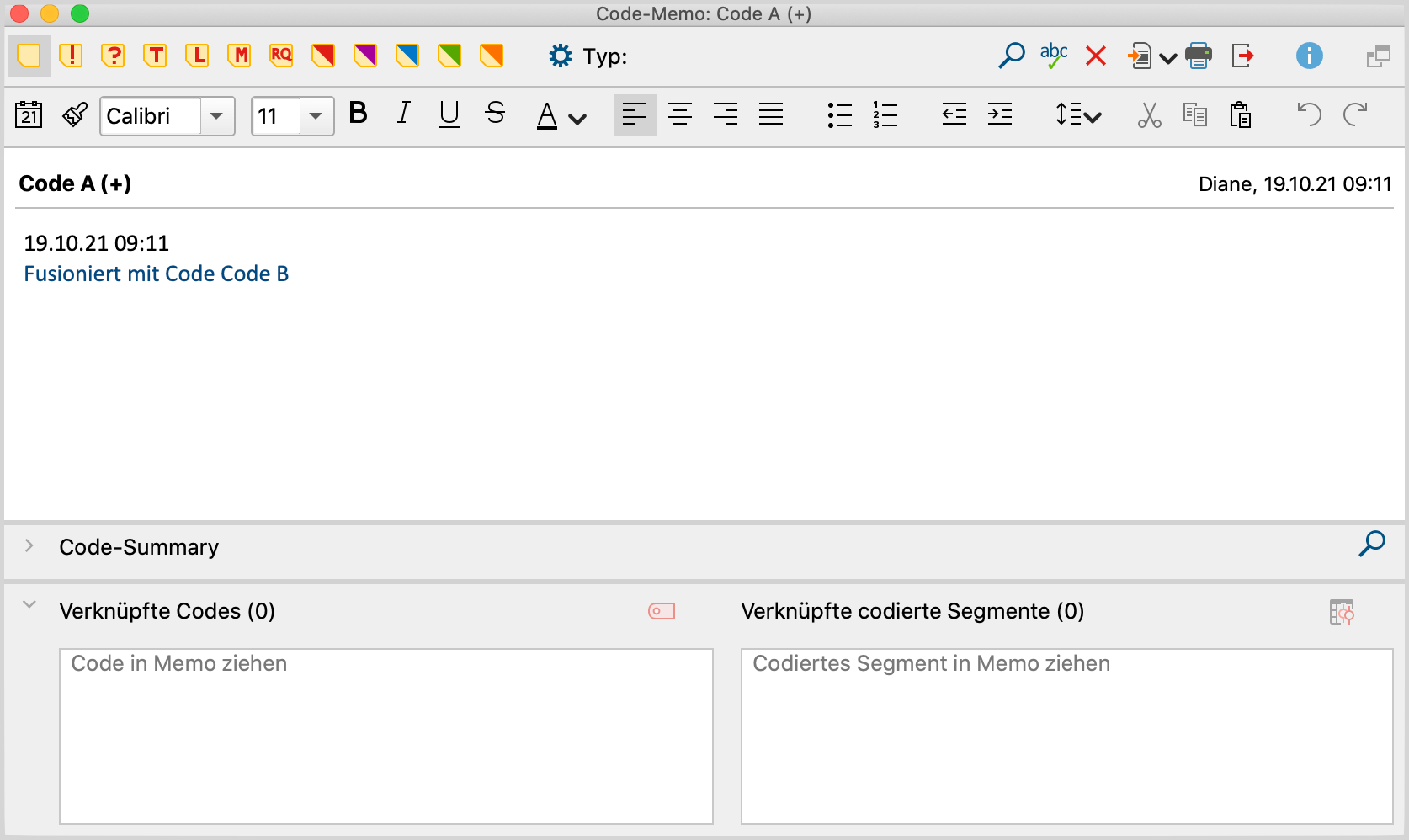1409x840 pixels.
Task: Click the import text icon
Action: [x=1140, y=56]
